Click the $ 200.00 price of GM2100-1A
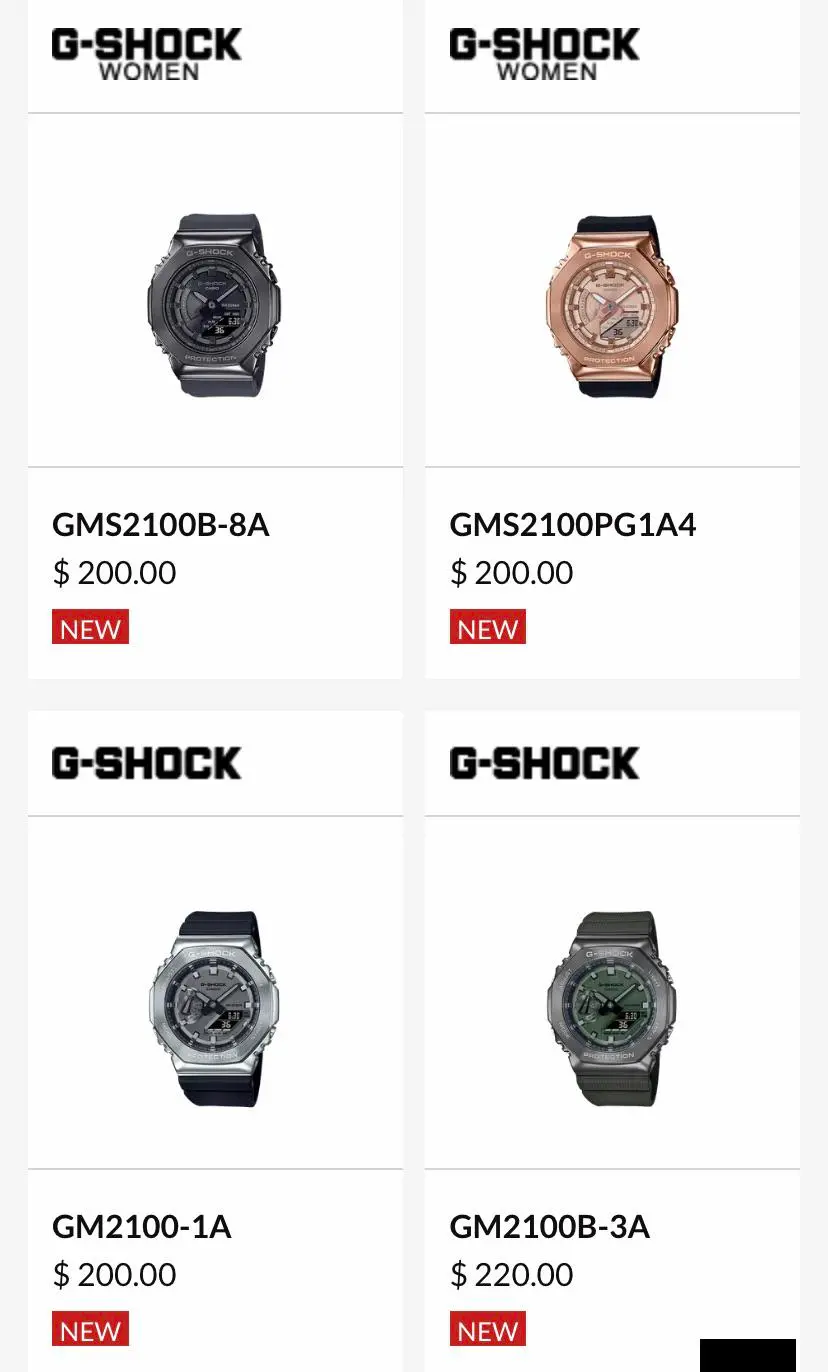The width and height of the screenshot is (828, 1372). [x=114, y=1275]
